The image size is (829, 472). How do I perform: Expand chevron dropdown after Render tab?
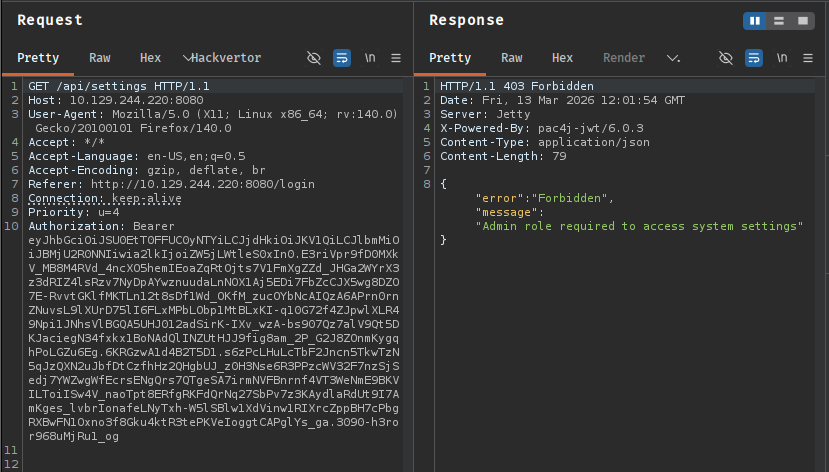[x=673, y=58]
